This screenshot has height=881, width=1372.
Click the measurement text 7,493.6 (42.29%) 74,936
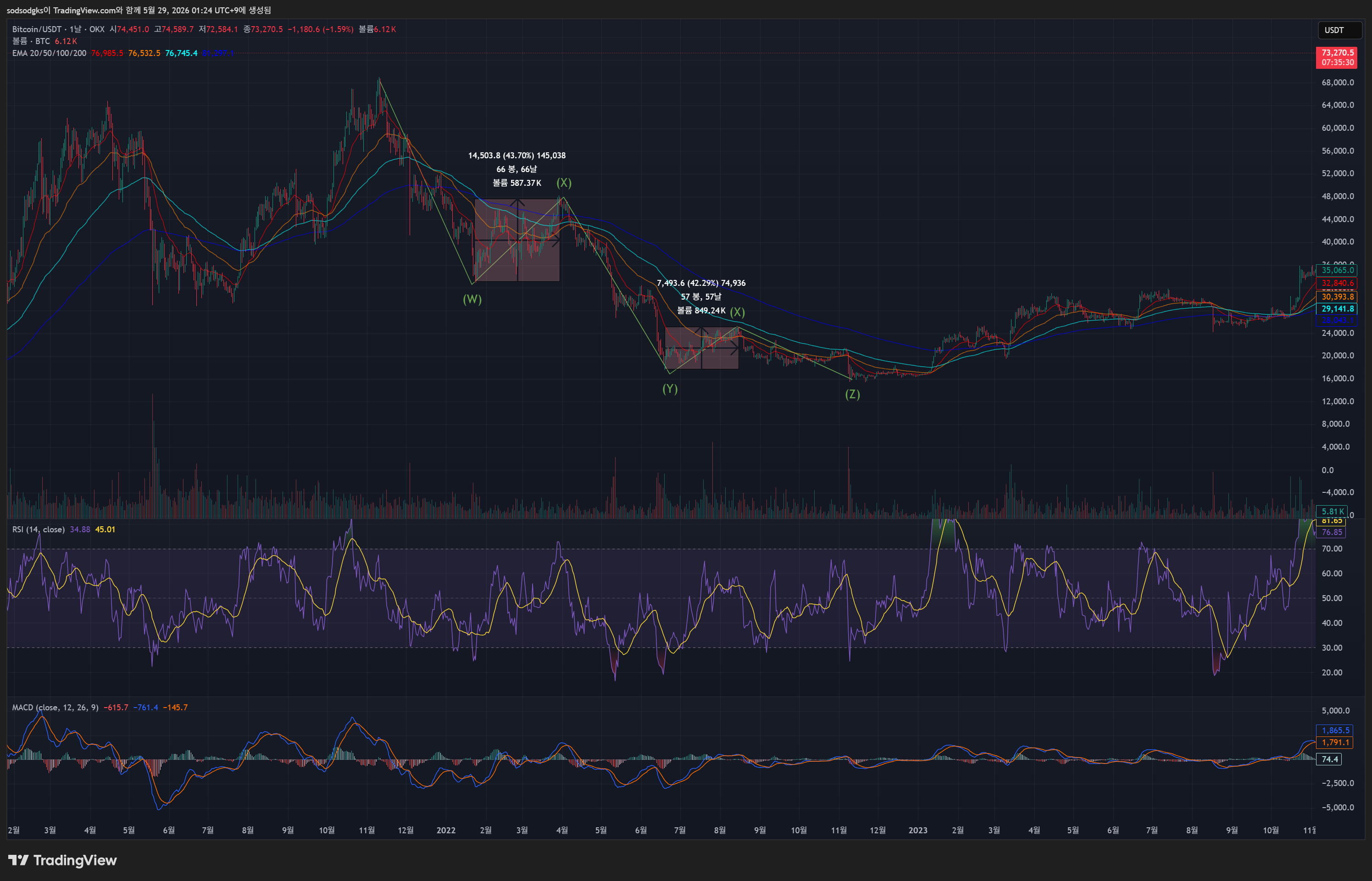click(701, 283)
